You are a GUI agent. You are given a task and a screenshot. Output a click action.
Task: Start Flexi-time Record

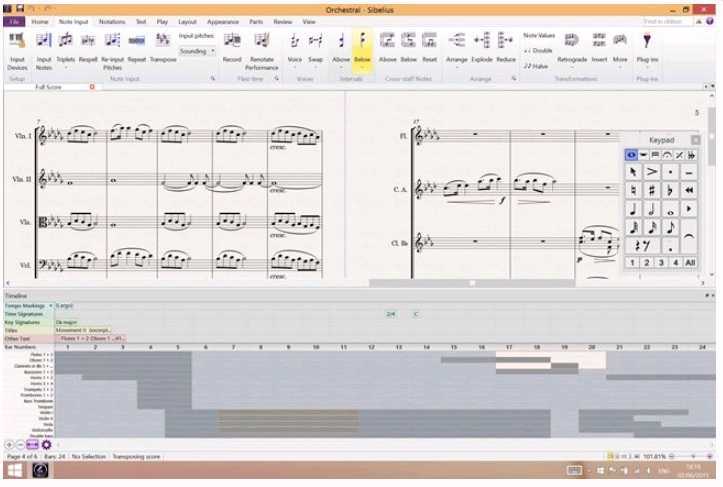232,41
